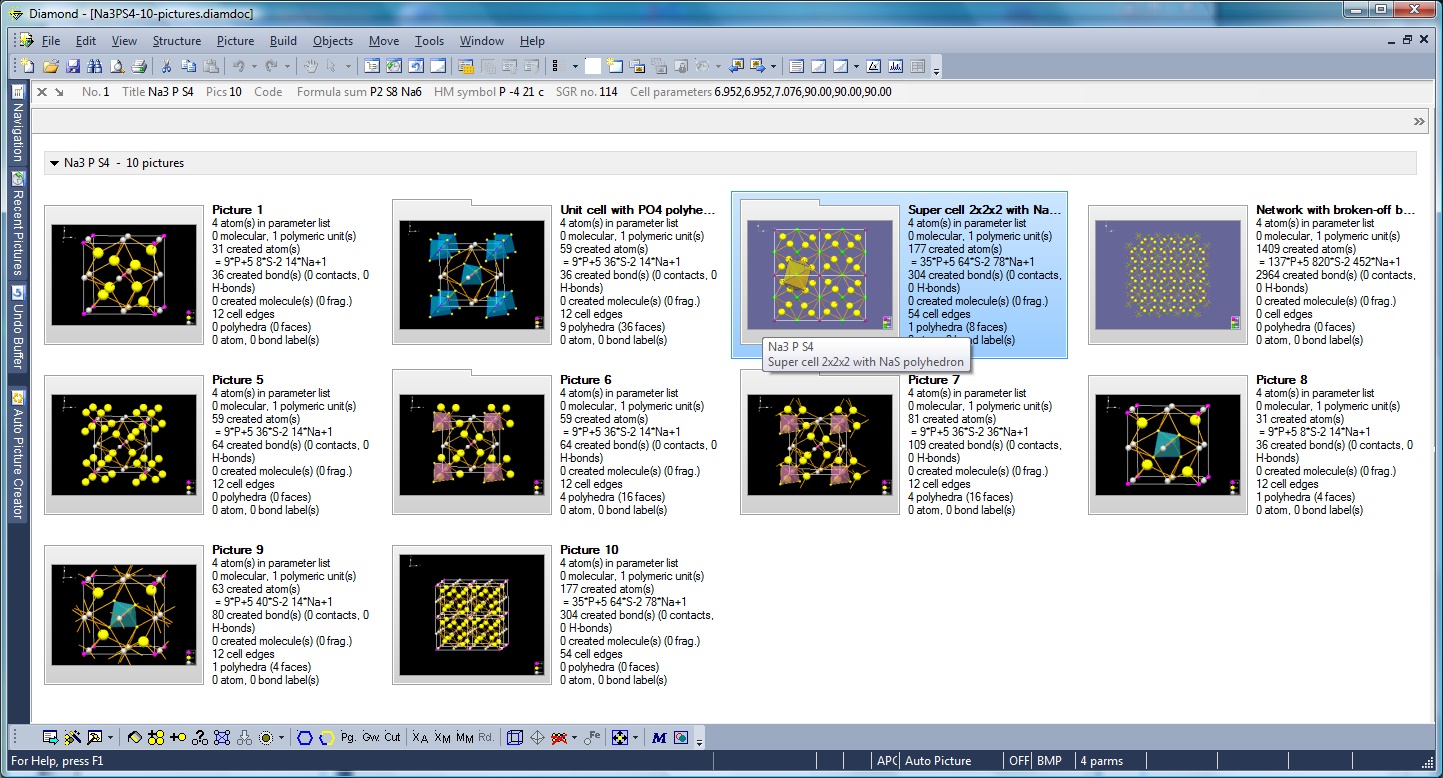Click the binoculars Find icon

click(x=94, y=67)
